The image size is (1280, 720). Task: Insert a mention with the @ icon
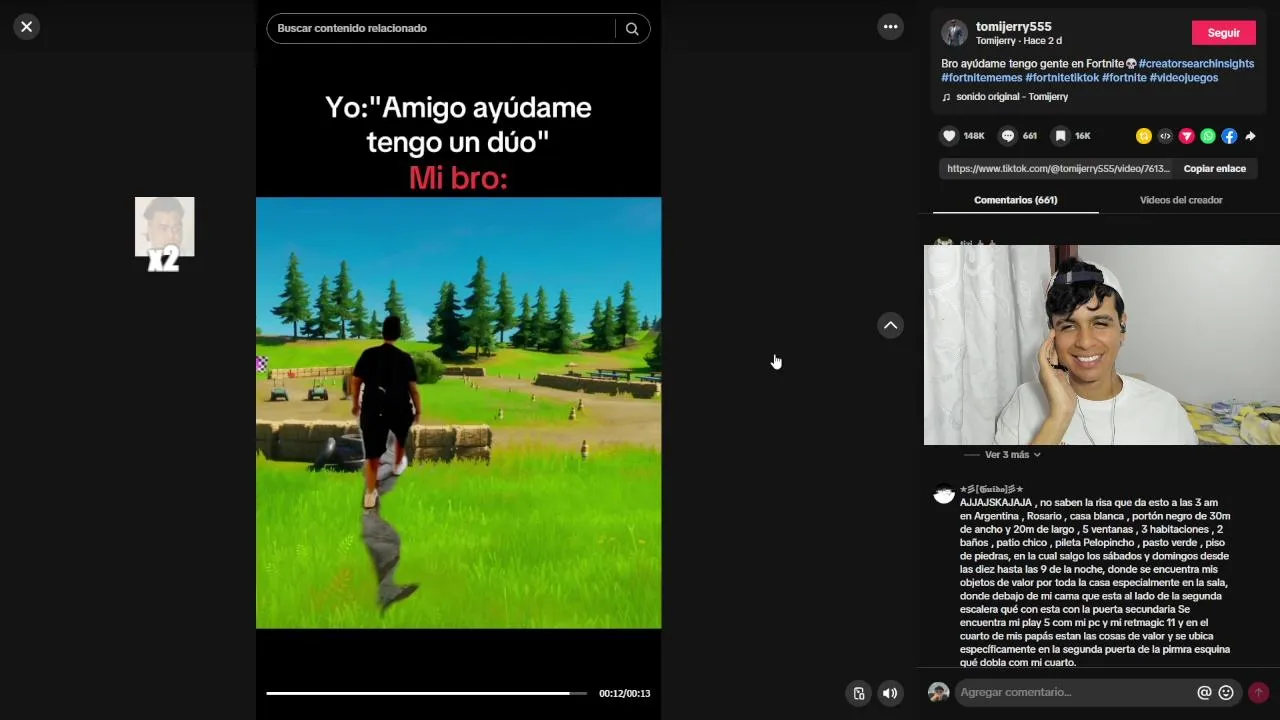(1204, 692)
